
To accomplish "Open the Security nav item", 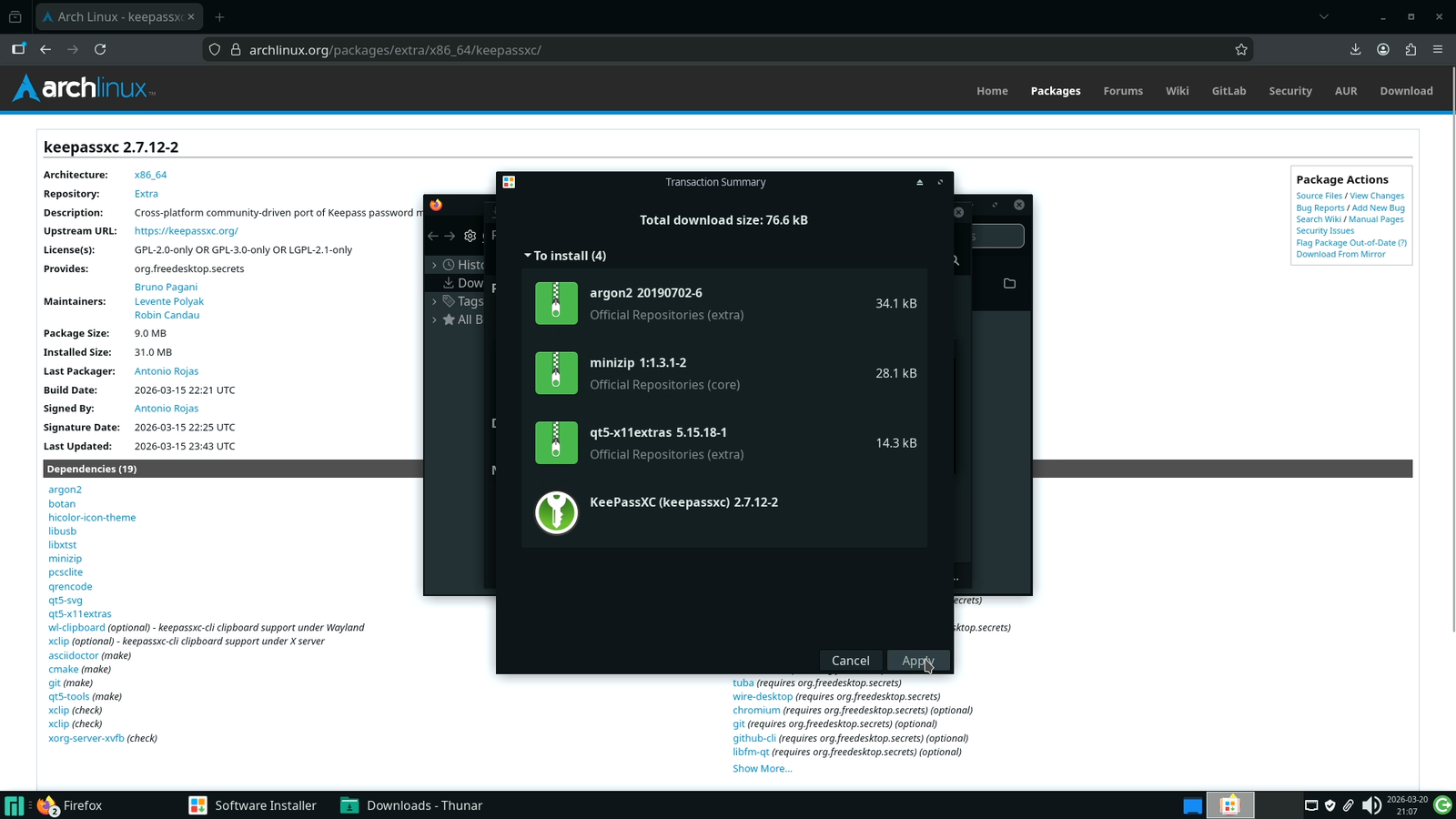I will pyautogui.click(x=1290, y=91).
